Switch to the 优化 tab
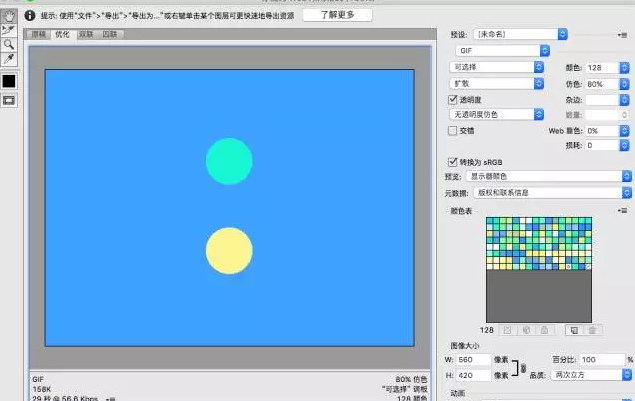 pos(62,34)
